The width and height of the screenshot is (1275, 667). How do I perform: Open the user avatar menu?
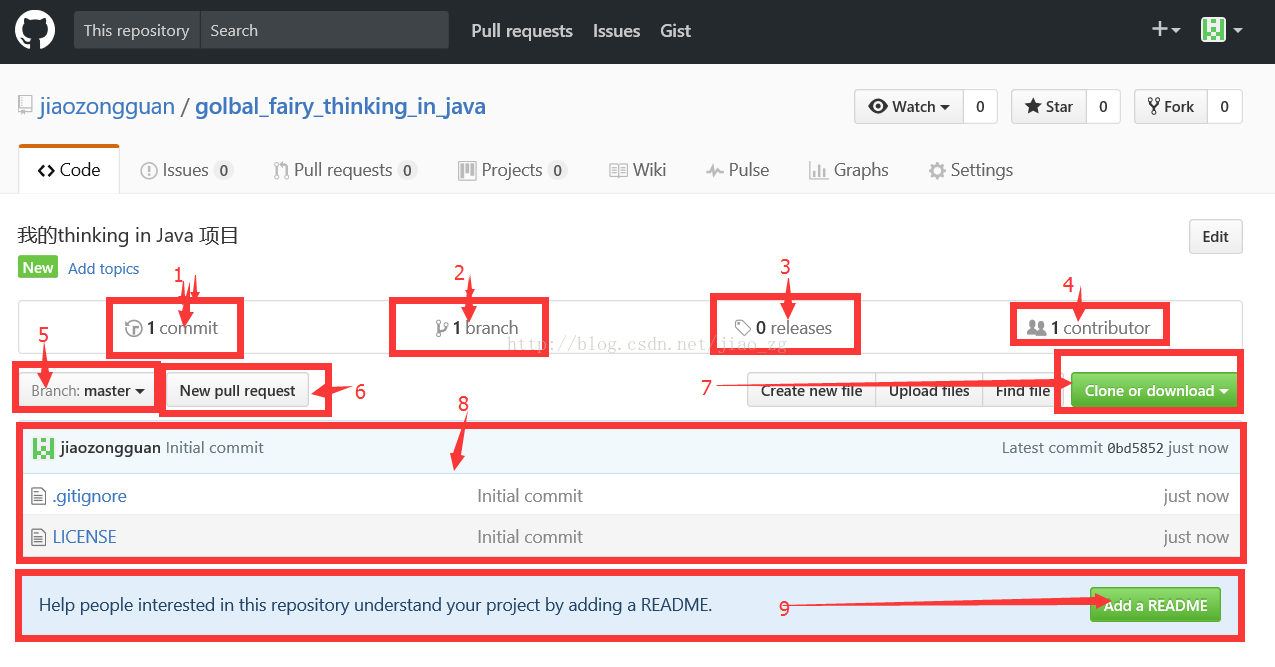pyautogui.click(x=1221, y=30)
